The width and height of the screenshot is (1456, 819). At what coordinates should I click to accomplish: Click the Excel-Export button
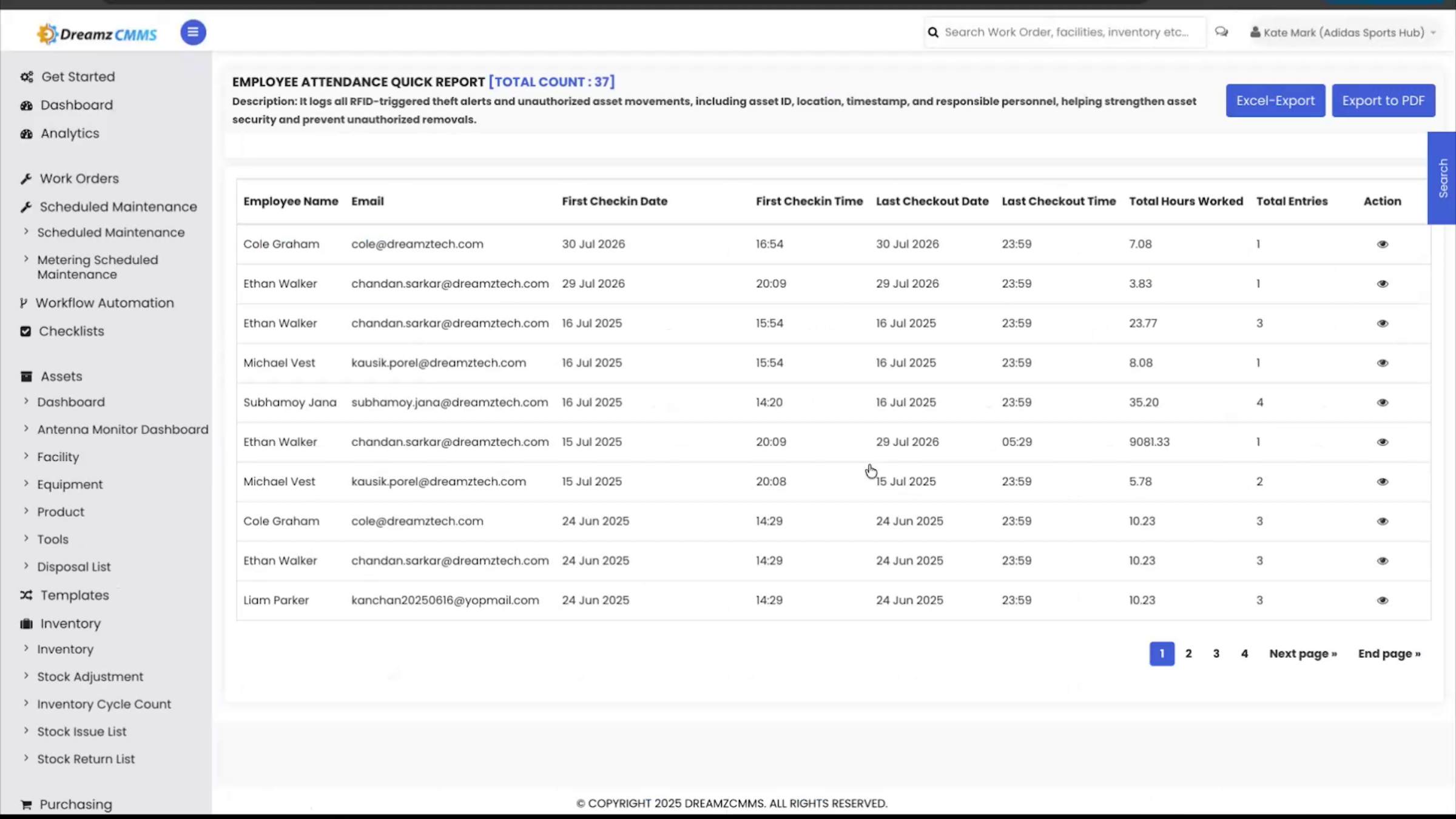point(1275,101)
